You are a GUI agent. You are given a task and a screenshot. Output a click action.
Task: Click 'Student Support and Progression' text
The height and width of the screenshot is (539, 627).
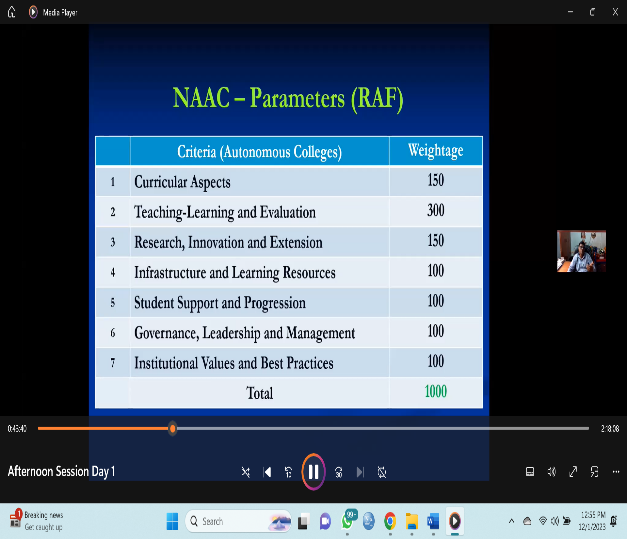pyautogui.click(x=220, y=303)
